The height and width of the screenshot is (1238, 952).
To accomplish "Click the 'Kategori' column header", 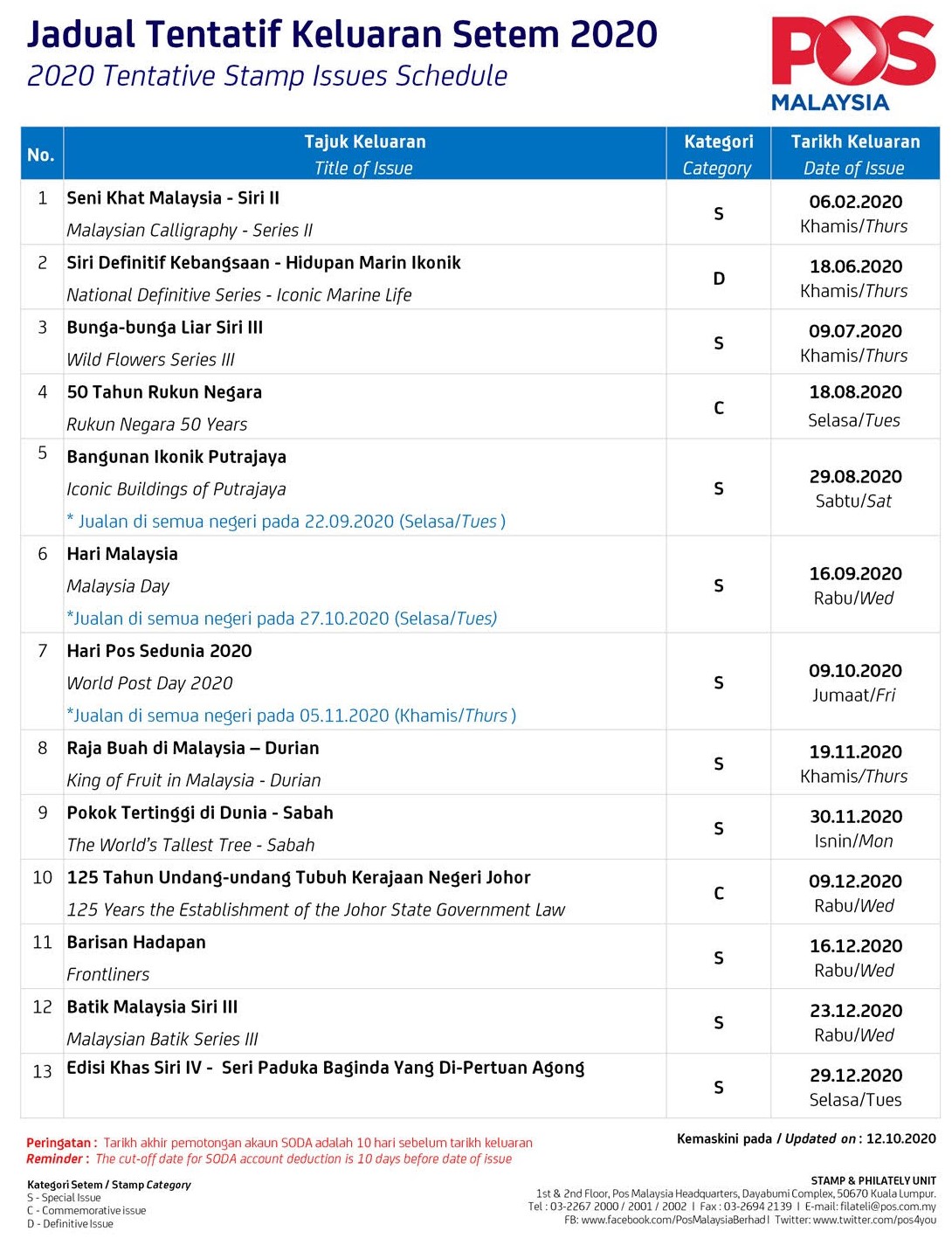I will point(718,142).
